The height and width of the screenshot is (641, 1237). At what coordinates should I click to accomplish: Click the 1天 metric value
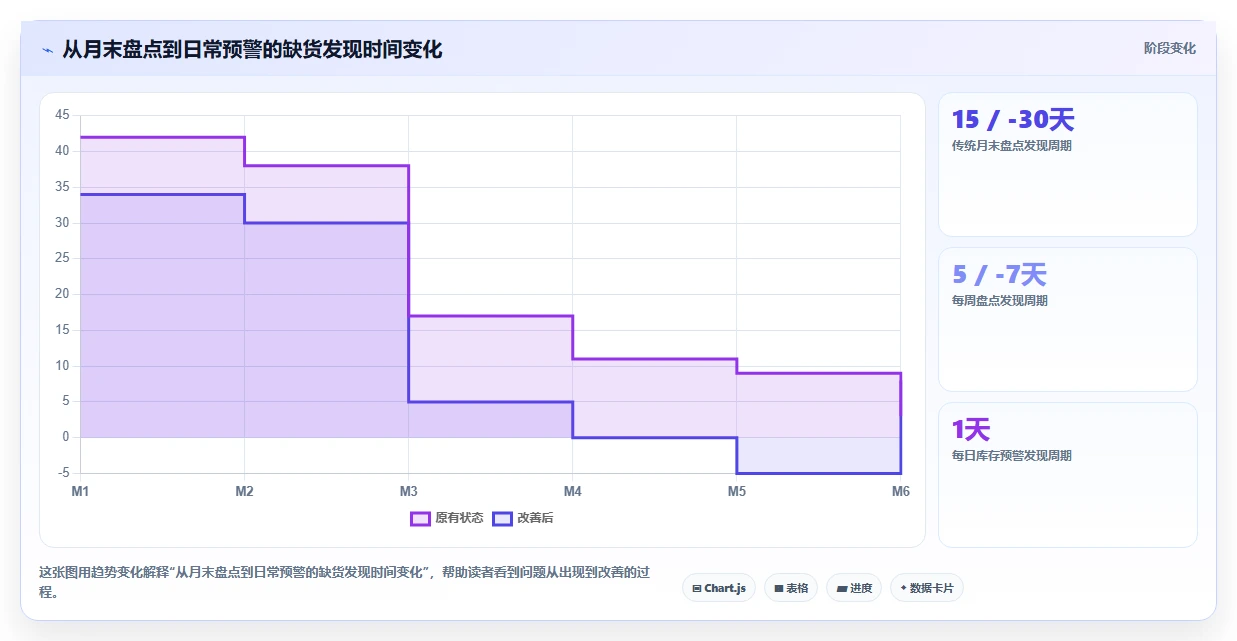(971, 430)
